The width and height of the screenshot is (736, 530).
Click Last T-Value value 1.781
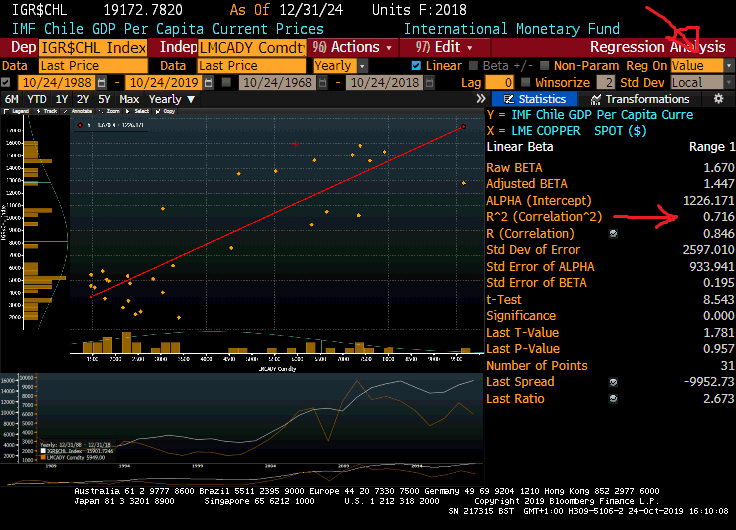point(718,332)
